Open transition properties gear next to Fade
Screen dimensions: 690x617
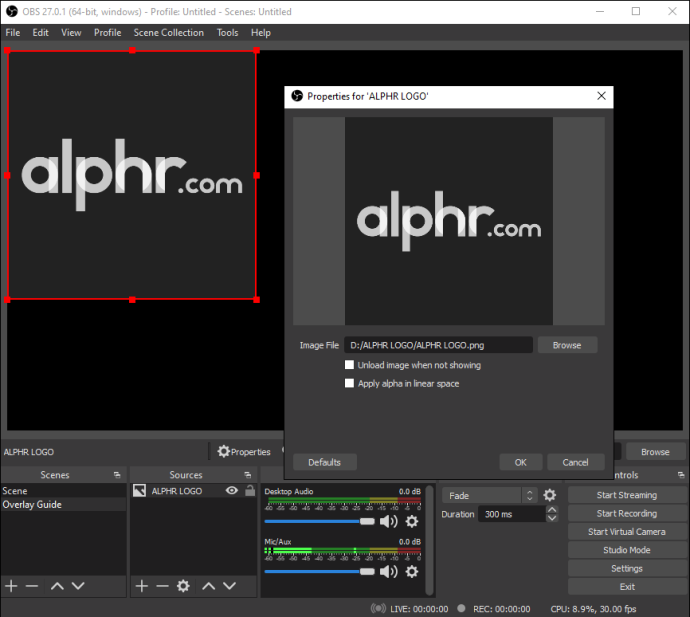[x=550, y=496]
